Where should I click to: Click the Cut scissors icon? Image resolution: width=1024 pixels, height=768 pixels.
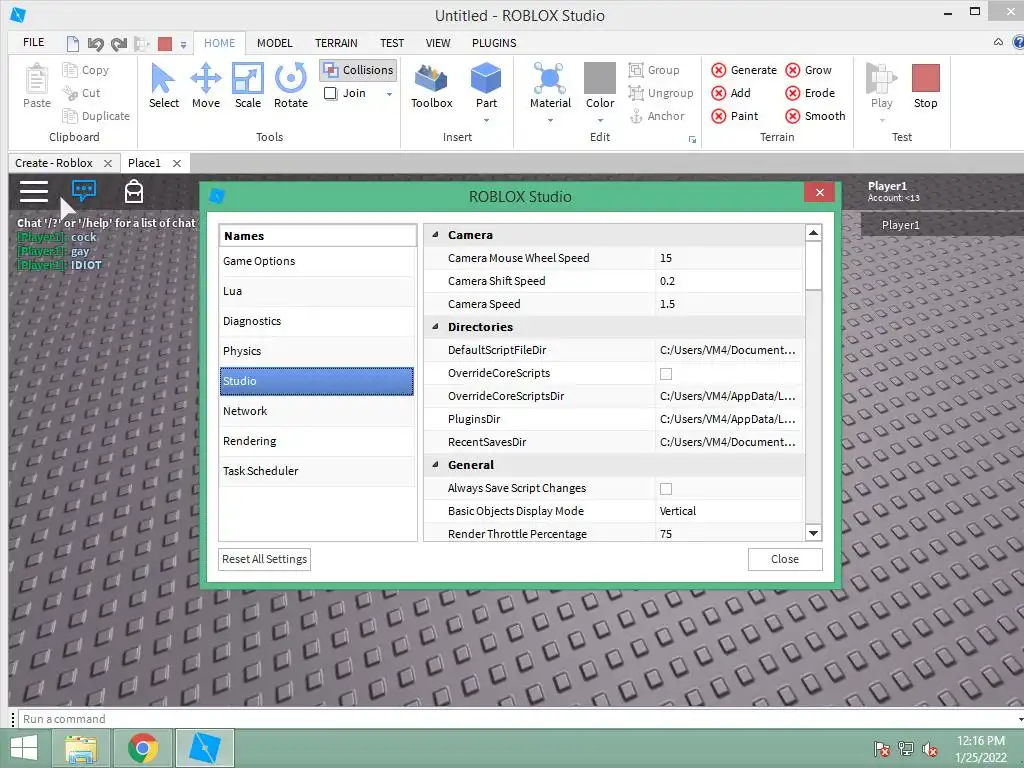[70, 93]
